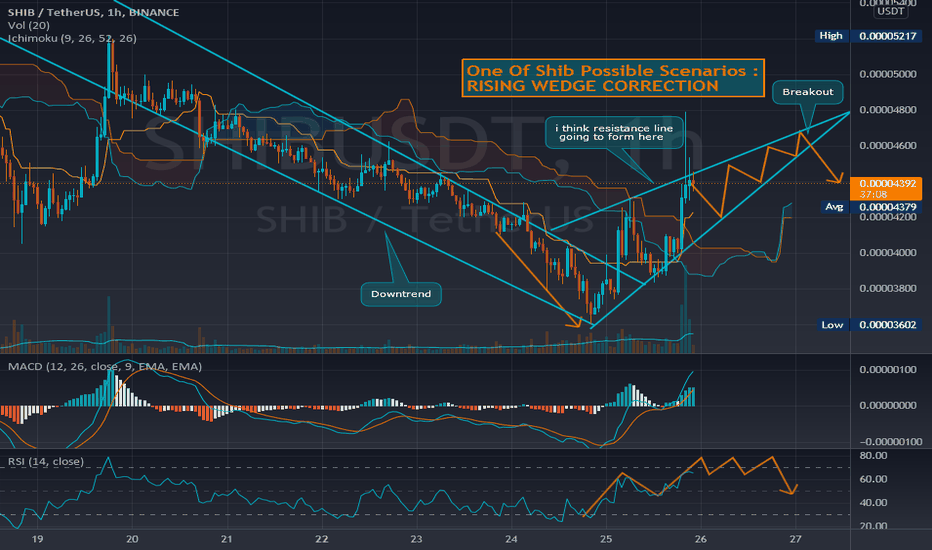
Task: Click the Avg 0.00004379 price label
Action: (871, 207)
